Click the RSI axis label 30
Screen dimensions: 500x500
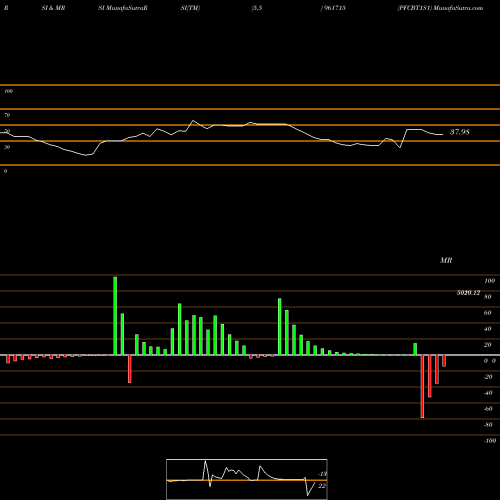7,147
